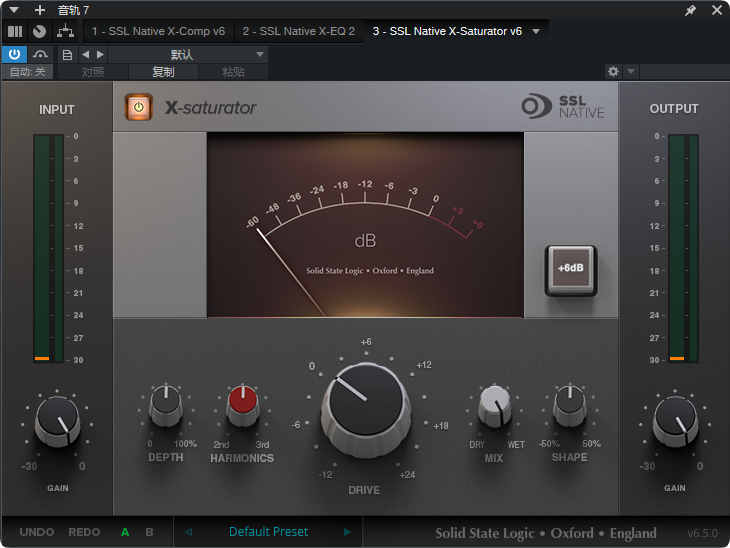This screenshot has width=730, height=548.
Task: Click the sidechain icon next to power
Action: [40, 54]
